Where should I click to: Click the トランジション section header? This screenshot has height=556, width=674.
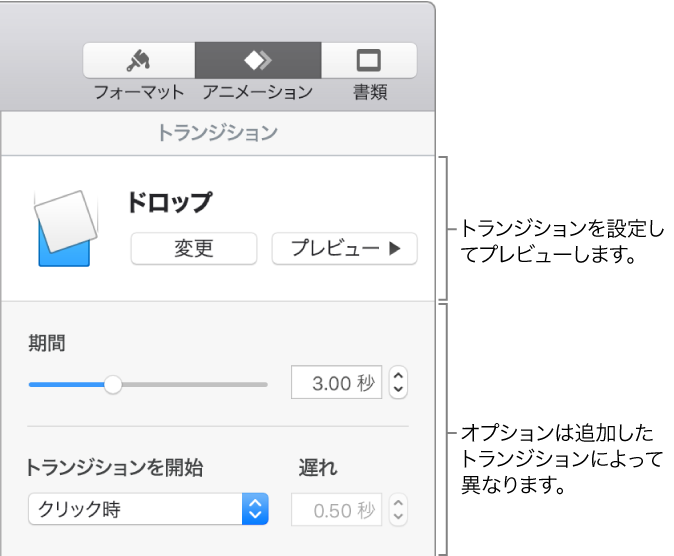[x=218, y=133]
